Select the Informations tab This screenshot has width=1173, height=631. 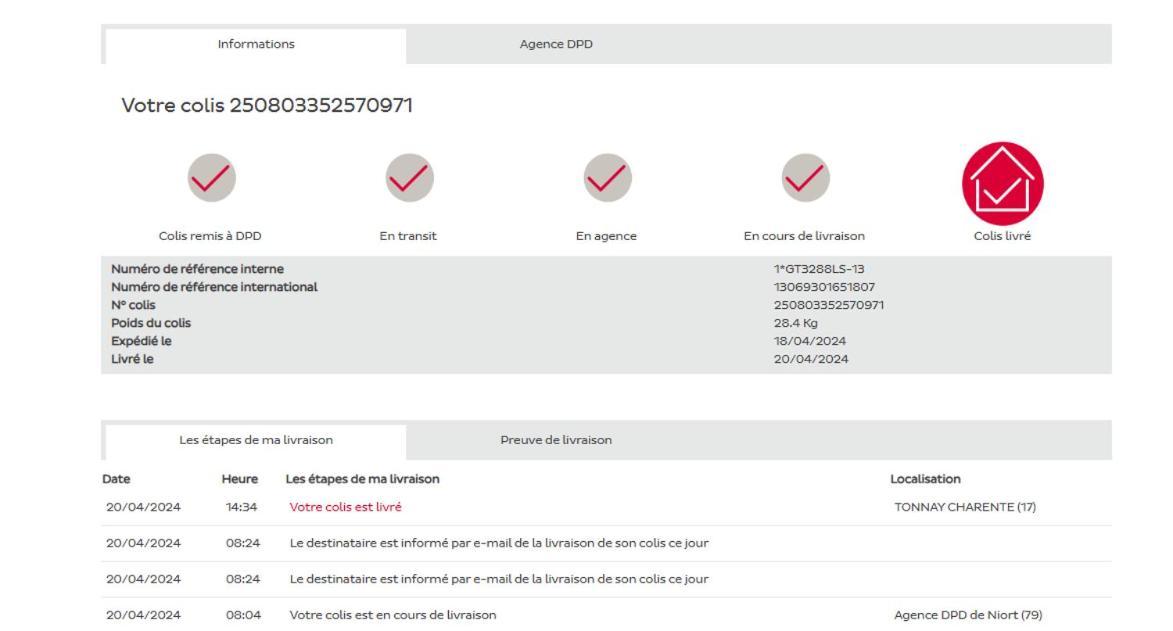click(x=256, y=45)
